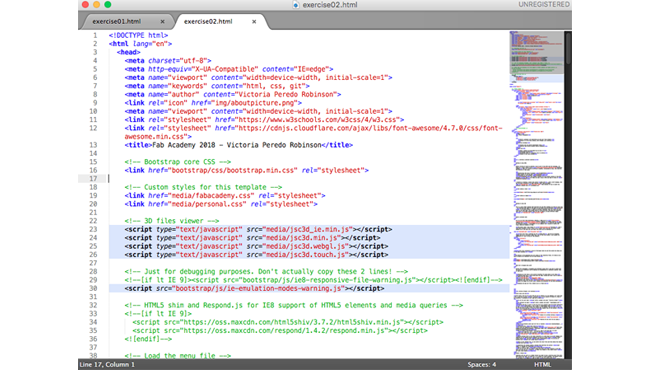Switch to the exercise01.html tab
The width and height of the screenshot is (650, 370).
[x=116, y=22]
